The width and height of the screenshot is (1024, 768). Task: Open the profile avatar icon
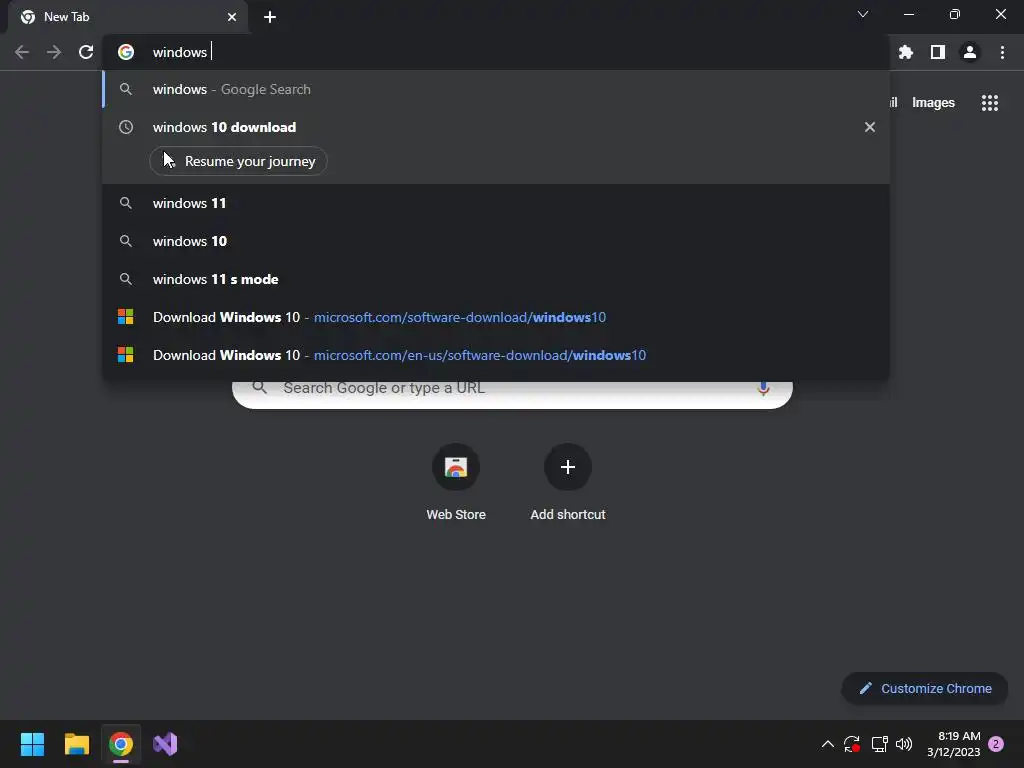click(x=970, y=52)
